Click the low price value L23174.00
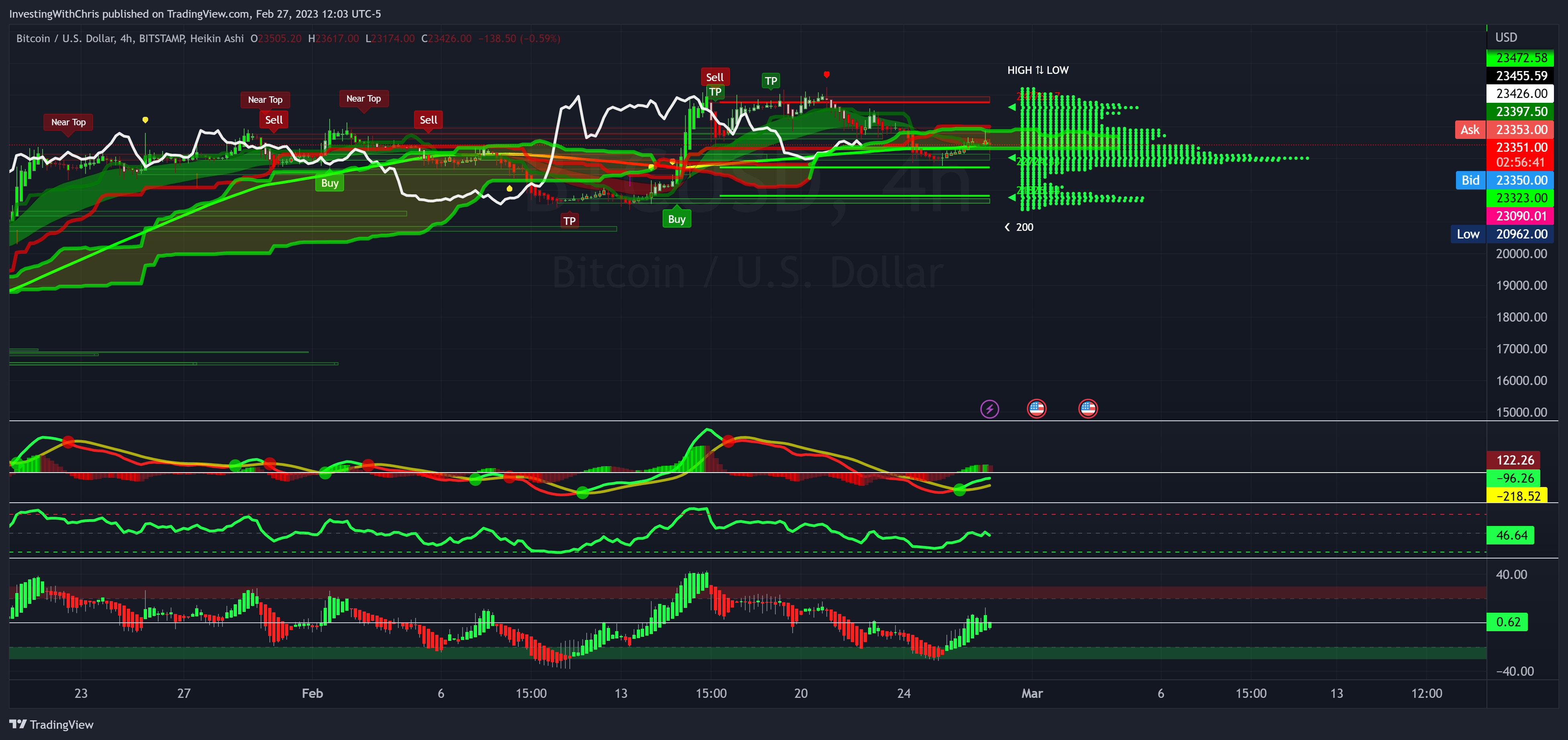This screenshot has width=1568, height=740. click(390, 38)
